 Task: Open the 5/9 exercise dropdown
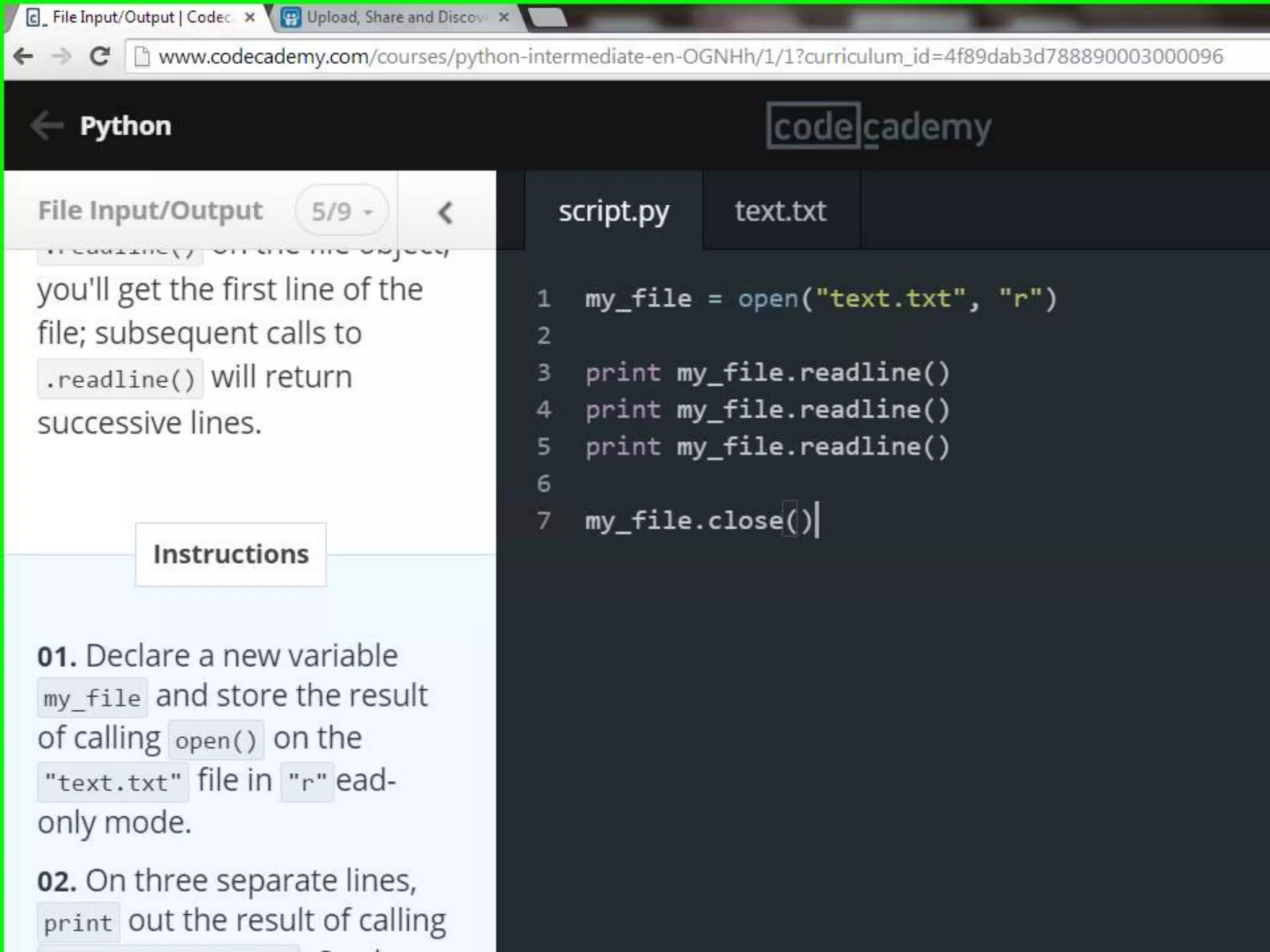[342, 211]
